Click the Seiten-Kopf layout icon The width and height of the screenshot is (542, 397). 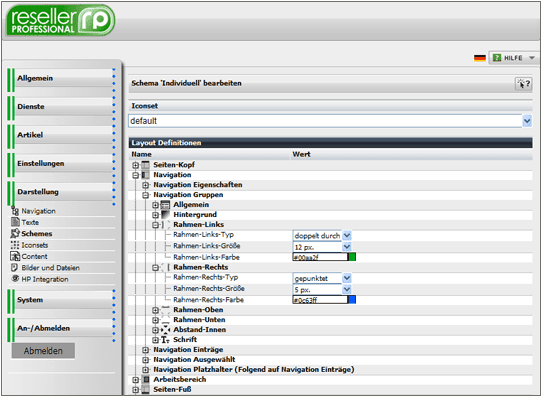click(x=146, y=165)
